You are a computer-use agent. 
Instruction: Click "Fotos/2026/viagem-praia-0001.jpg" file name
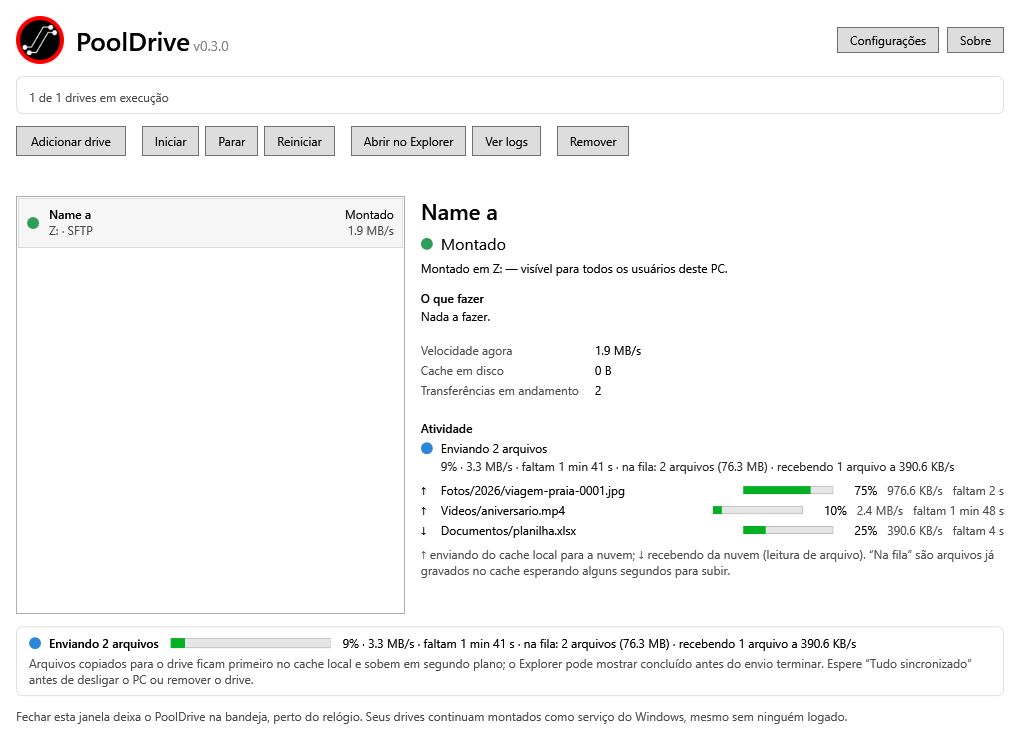point(533,491)
